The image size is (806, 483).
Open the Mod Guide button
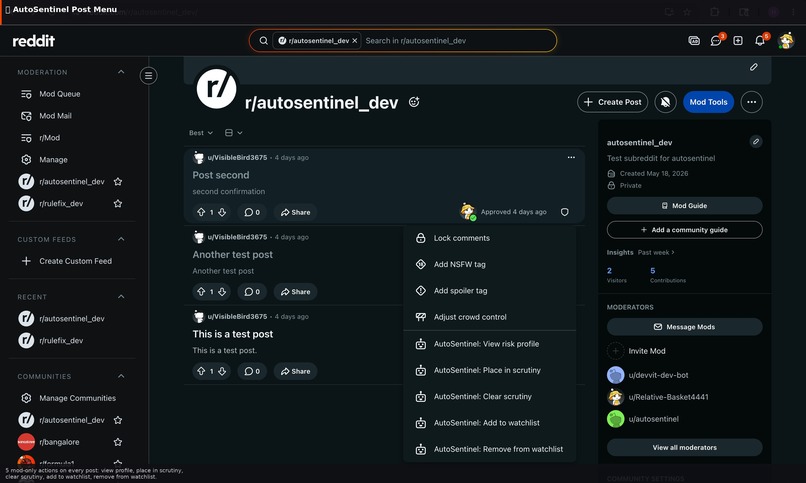point(684,206)
